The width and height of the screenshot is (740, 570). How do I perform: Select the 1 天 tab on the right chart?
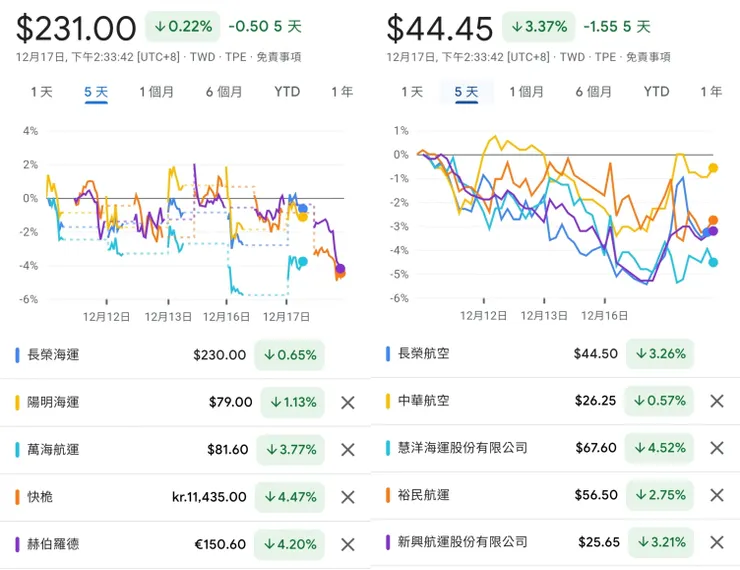pyautogui.click(x=412, y=92)
